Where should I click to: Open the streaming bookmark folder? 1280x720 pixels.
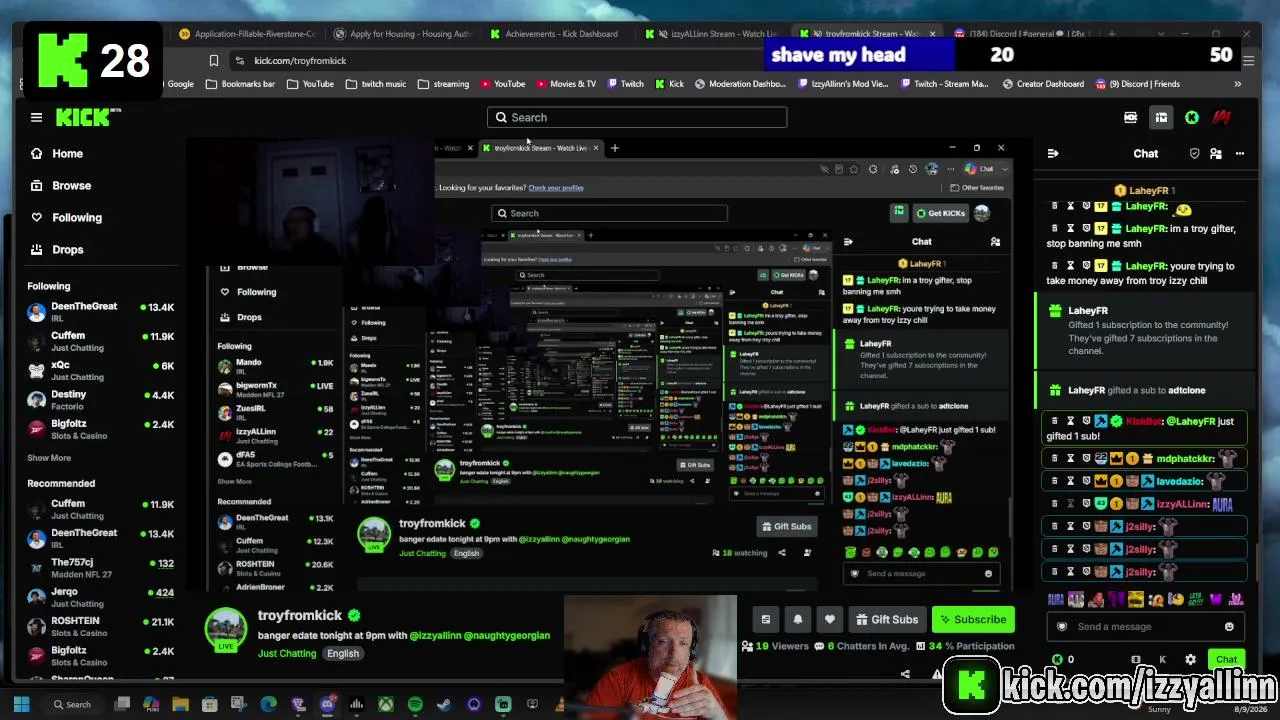(443, 84)
